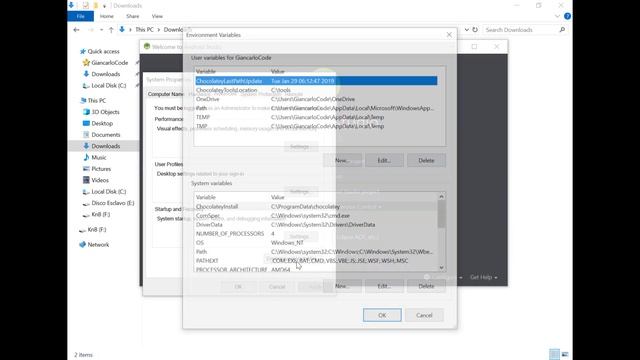Viewport: 640px width, 360px height.
Task: Select OneDrive user variable row
Action: click(316, 99)
